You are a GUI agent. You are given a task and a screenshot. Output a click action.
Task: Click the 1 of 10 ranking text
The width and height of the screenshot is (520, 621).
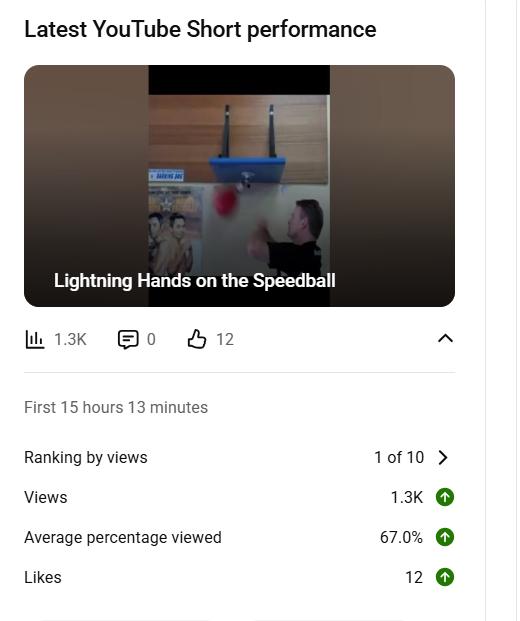[399, 457]
